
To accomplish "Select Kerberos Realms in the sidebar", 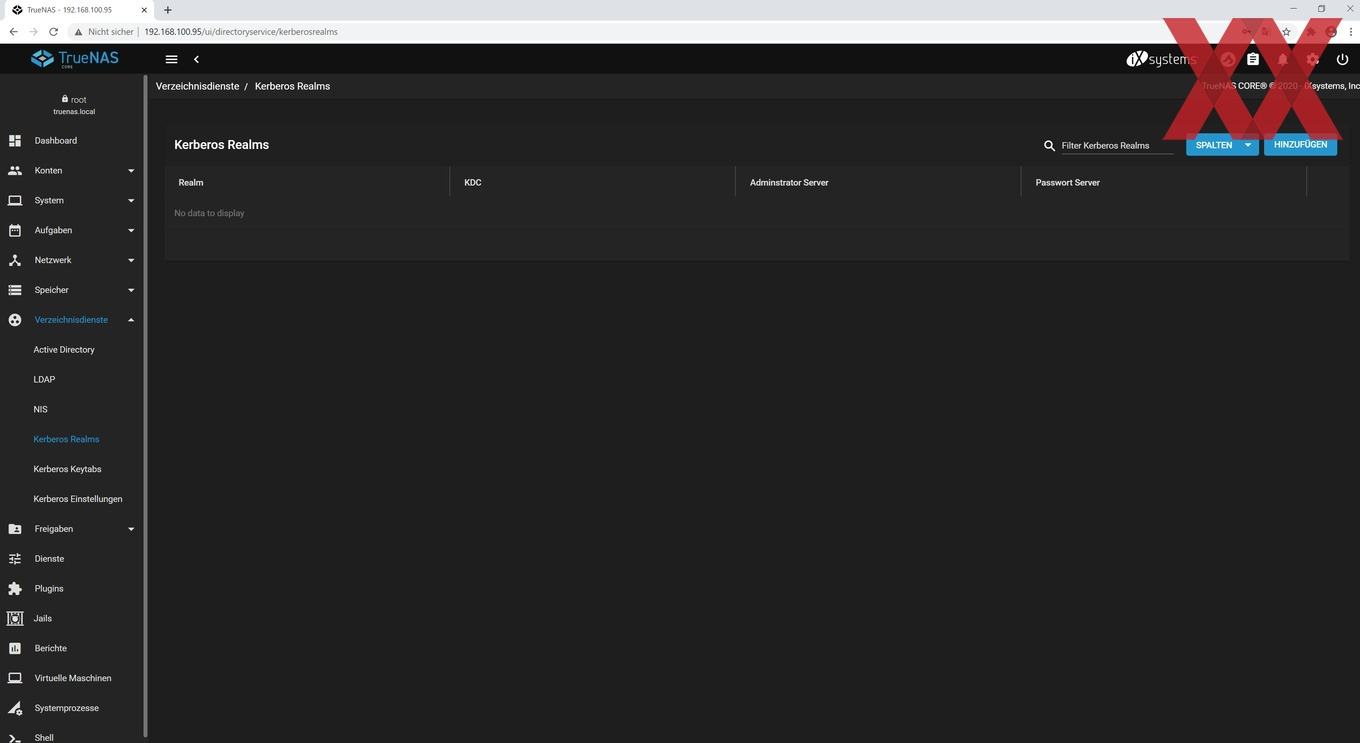I will [x=66, y=440].
